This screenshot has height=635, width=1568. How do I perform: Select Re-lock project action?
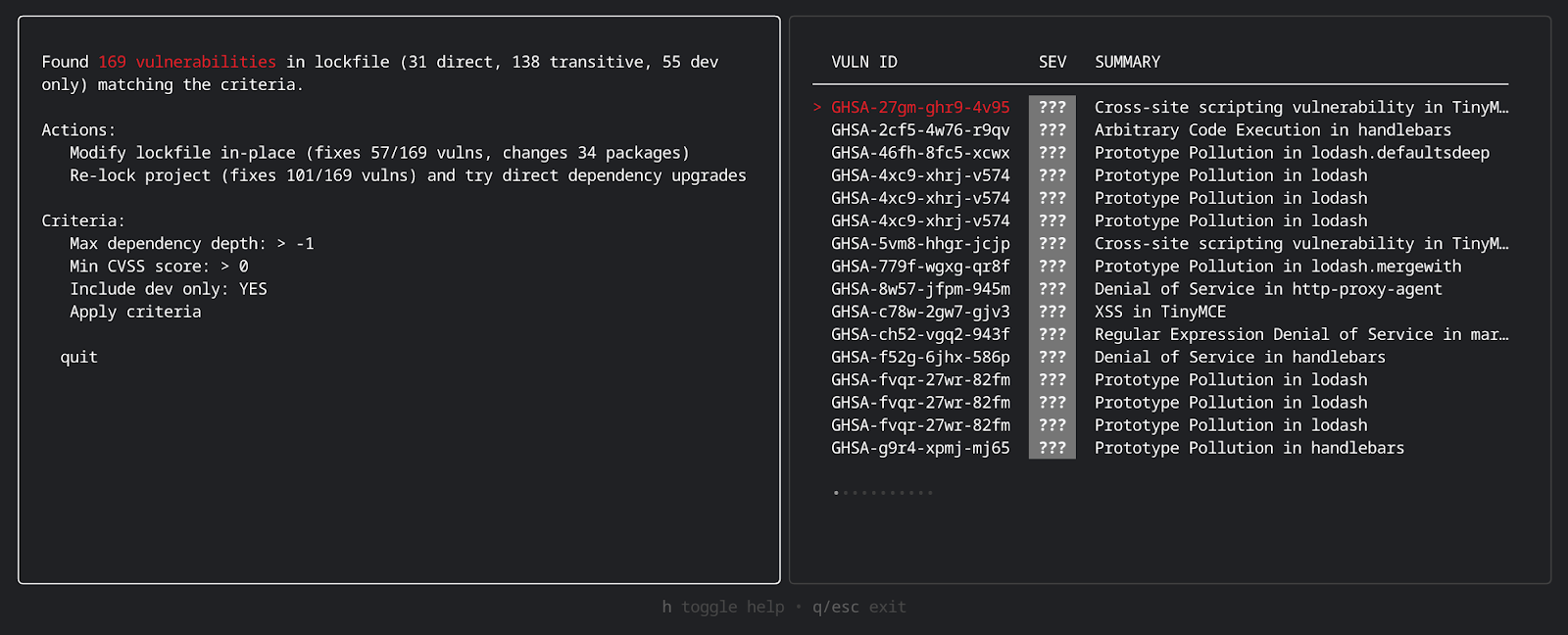click(x=408, y=175)
